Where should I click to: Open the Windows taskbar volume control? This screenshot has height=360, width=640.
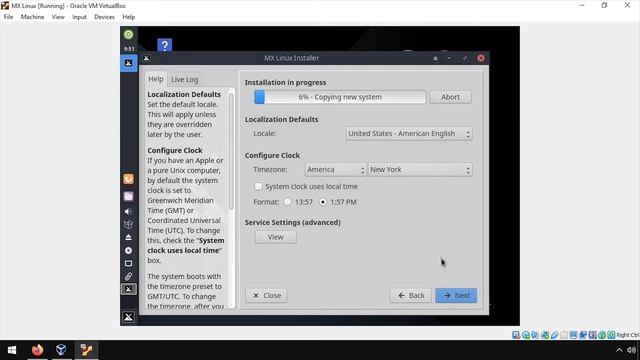tap(631, 350)
